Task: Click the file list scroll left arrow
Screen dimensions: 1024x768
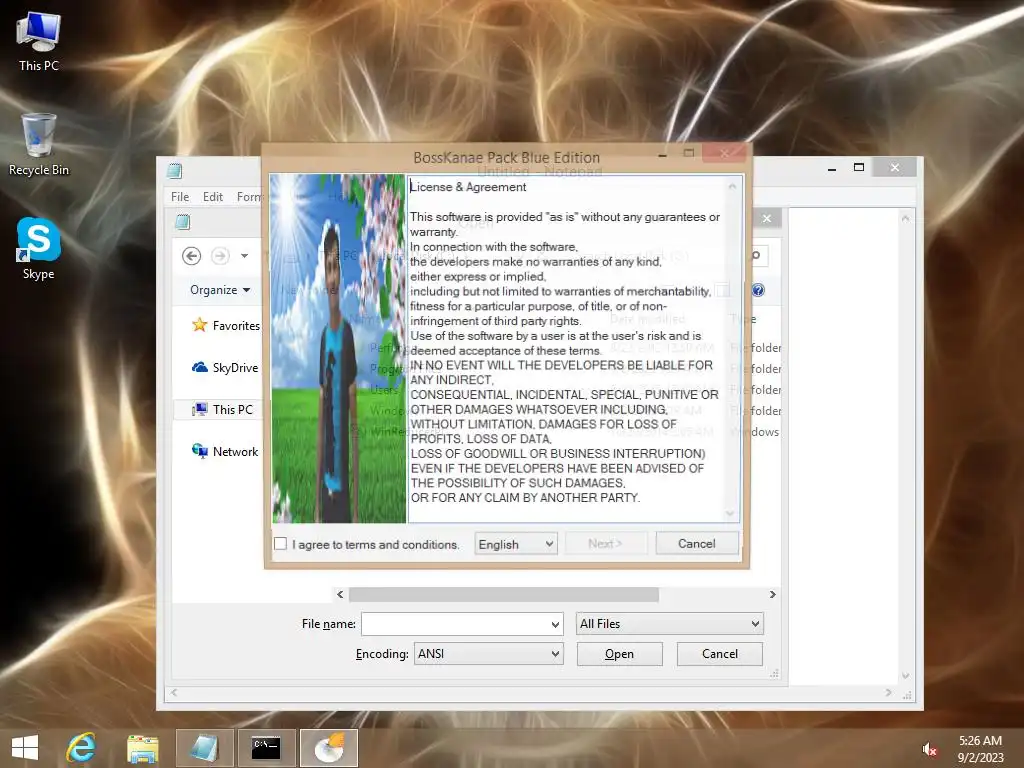Action: pyautogui.click(x=340, y=594)
